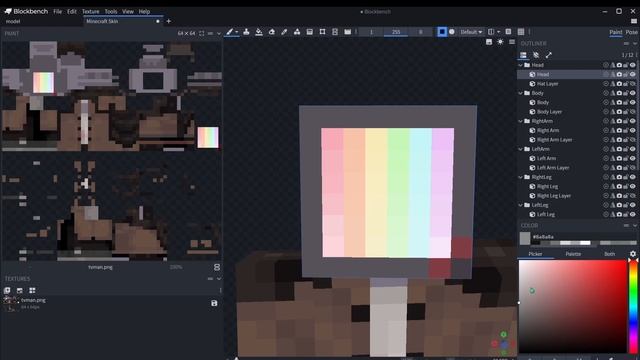The image size is (640, 360).
Task: Collapse the RightLeg group
Action: (520, 177)
